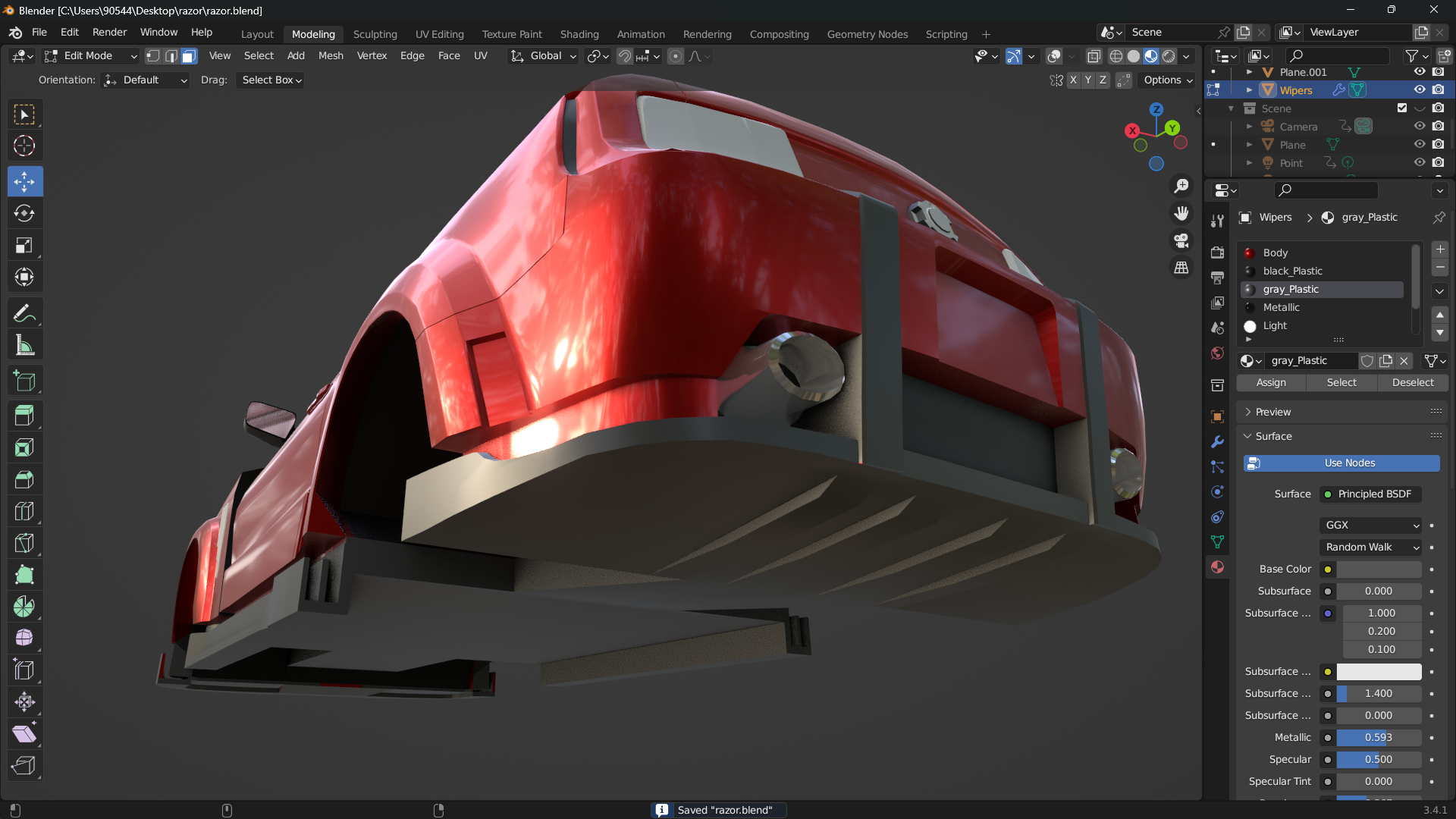
Task: Click the 3D Cursor tool
Action: 24,146
